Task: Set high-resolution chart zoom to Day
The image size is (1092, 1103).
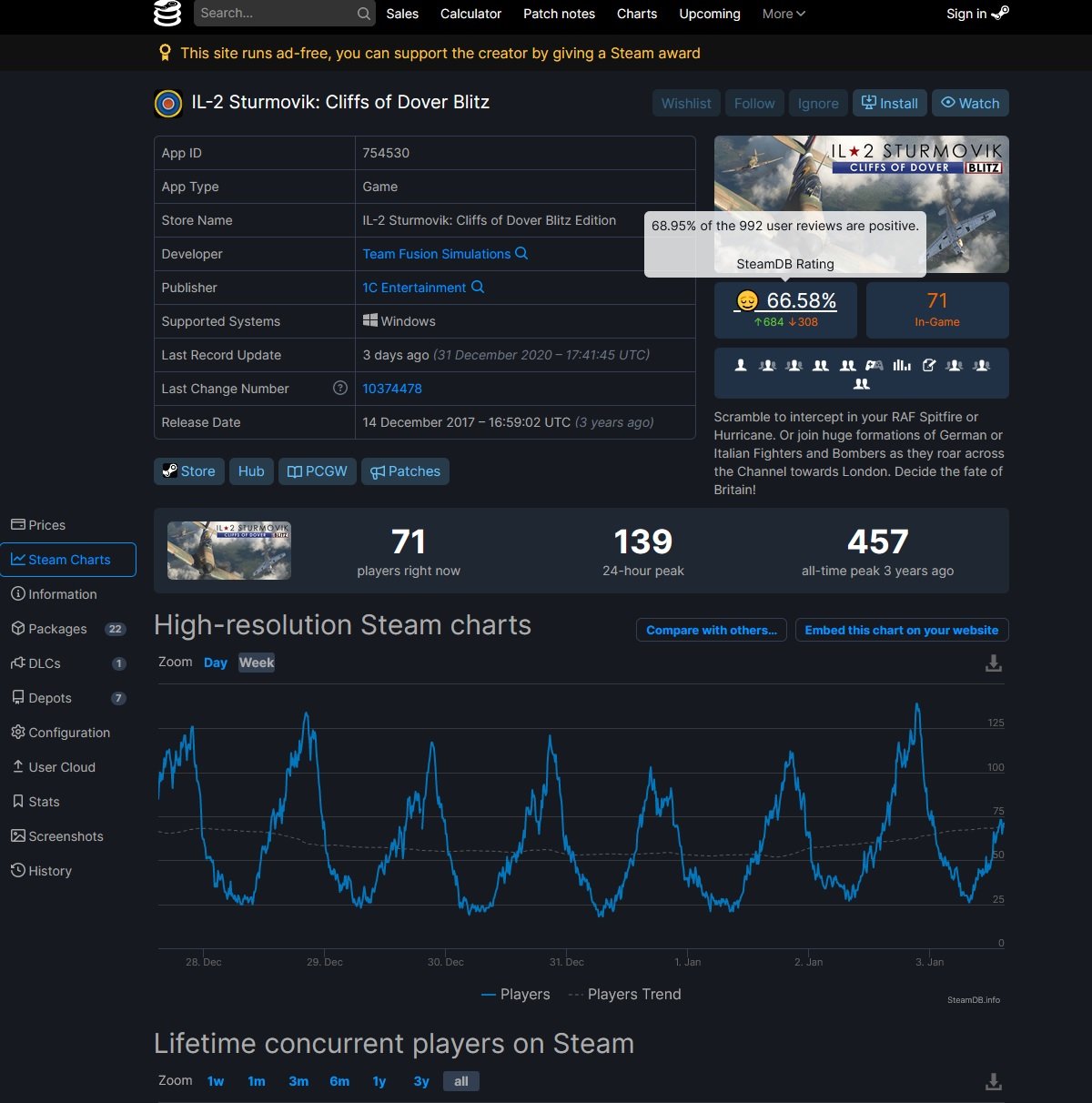Action: [216, 663]
